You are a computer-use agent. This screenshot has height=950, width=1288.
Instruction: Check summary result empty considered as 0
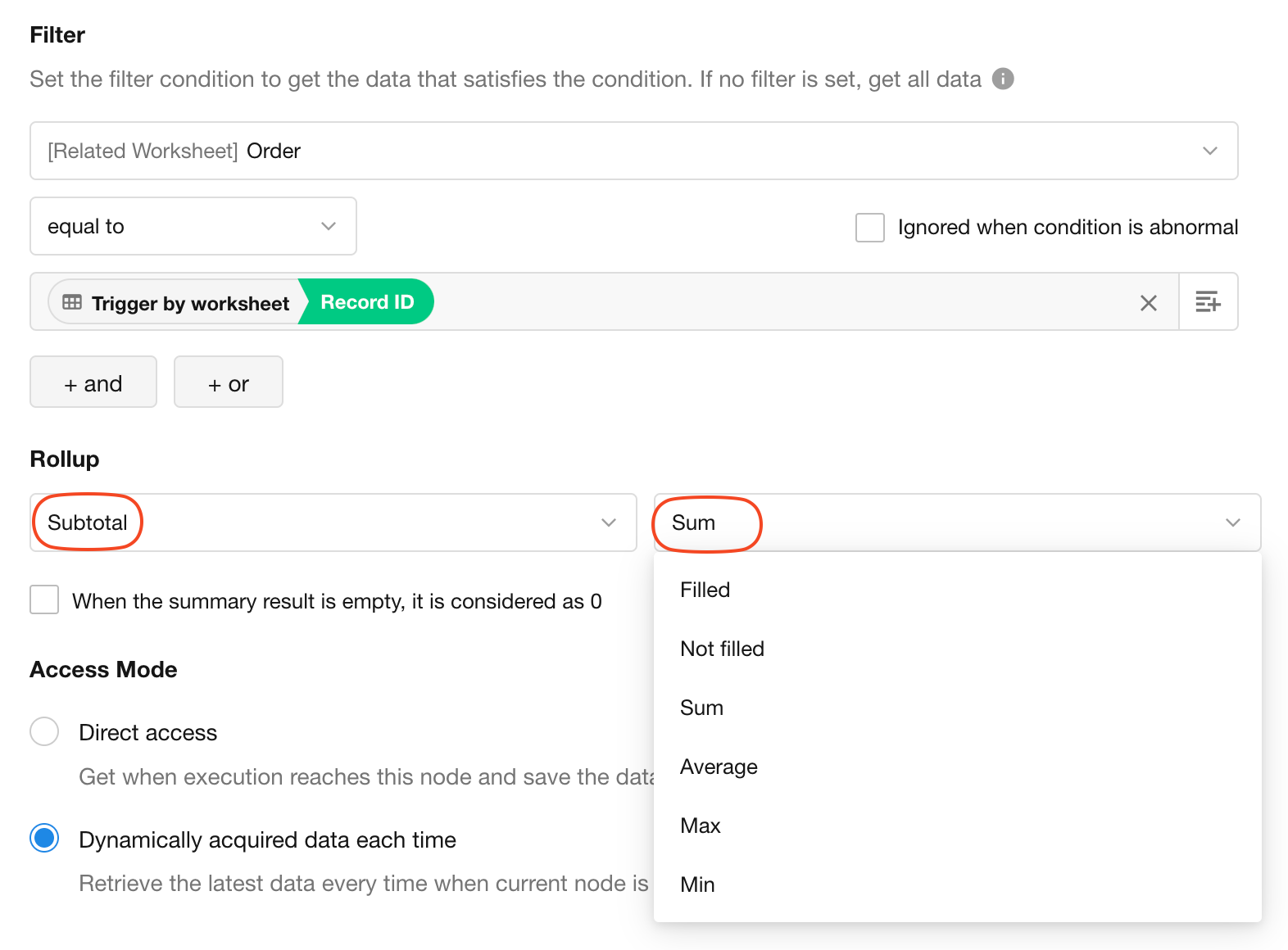tap(44, 599)
